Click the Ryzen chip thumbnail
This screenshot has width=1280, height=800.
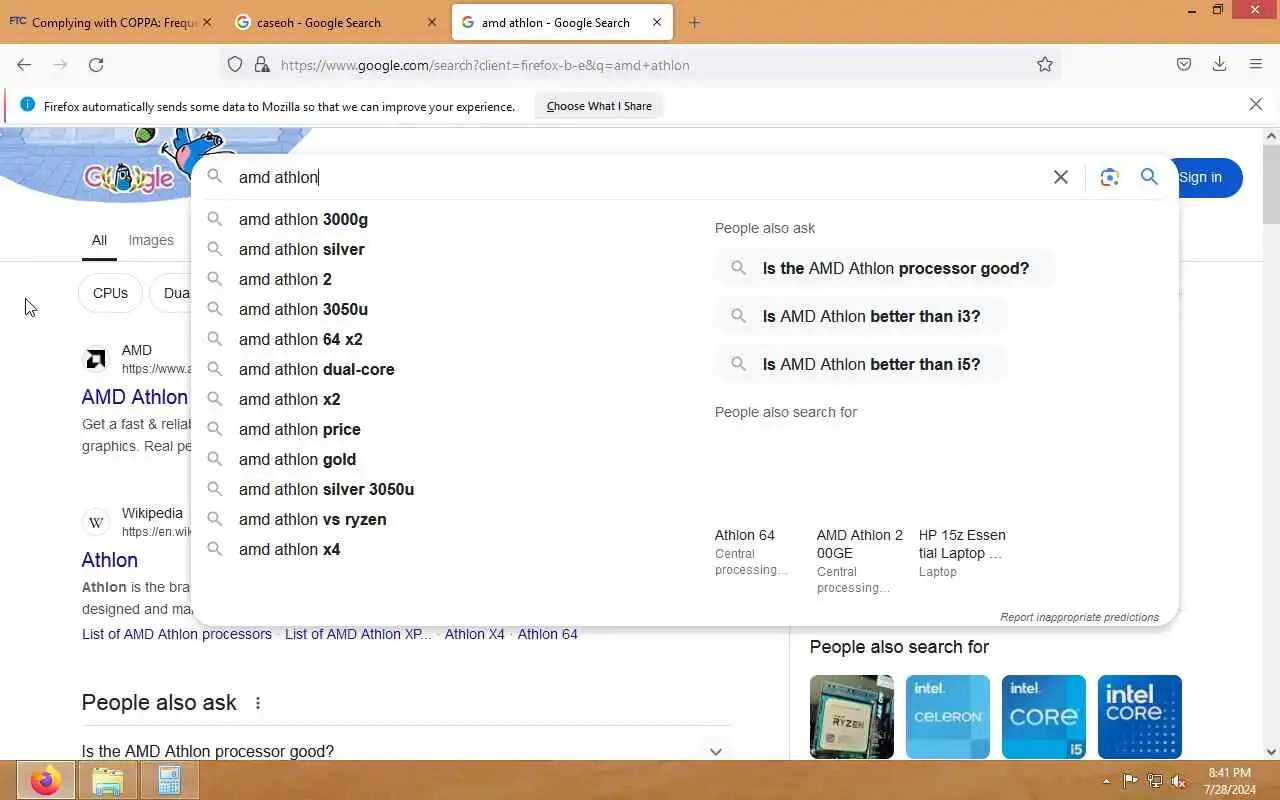[852, 717]
